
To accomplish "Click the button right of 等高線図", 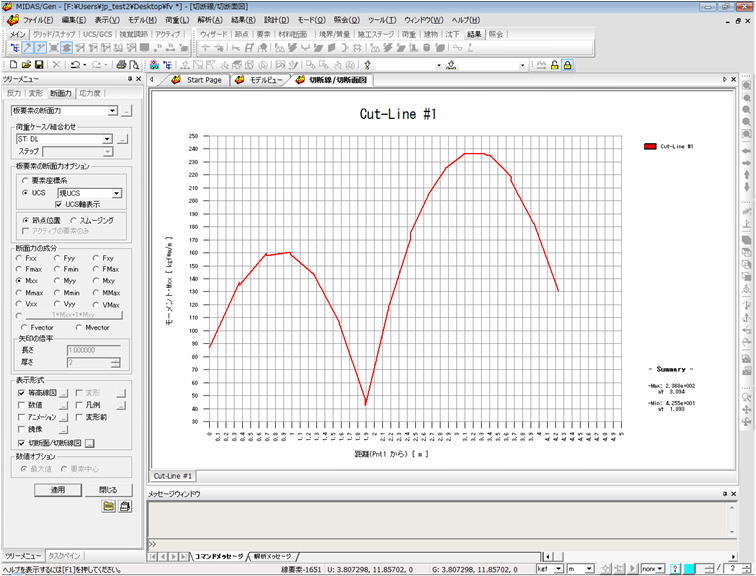I will click(64, 393).
